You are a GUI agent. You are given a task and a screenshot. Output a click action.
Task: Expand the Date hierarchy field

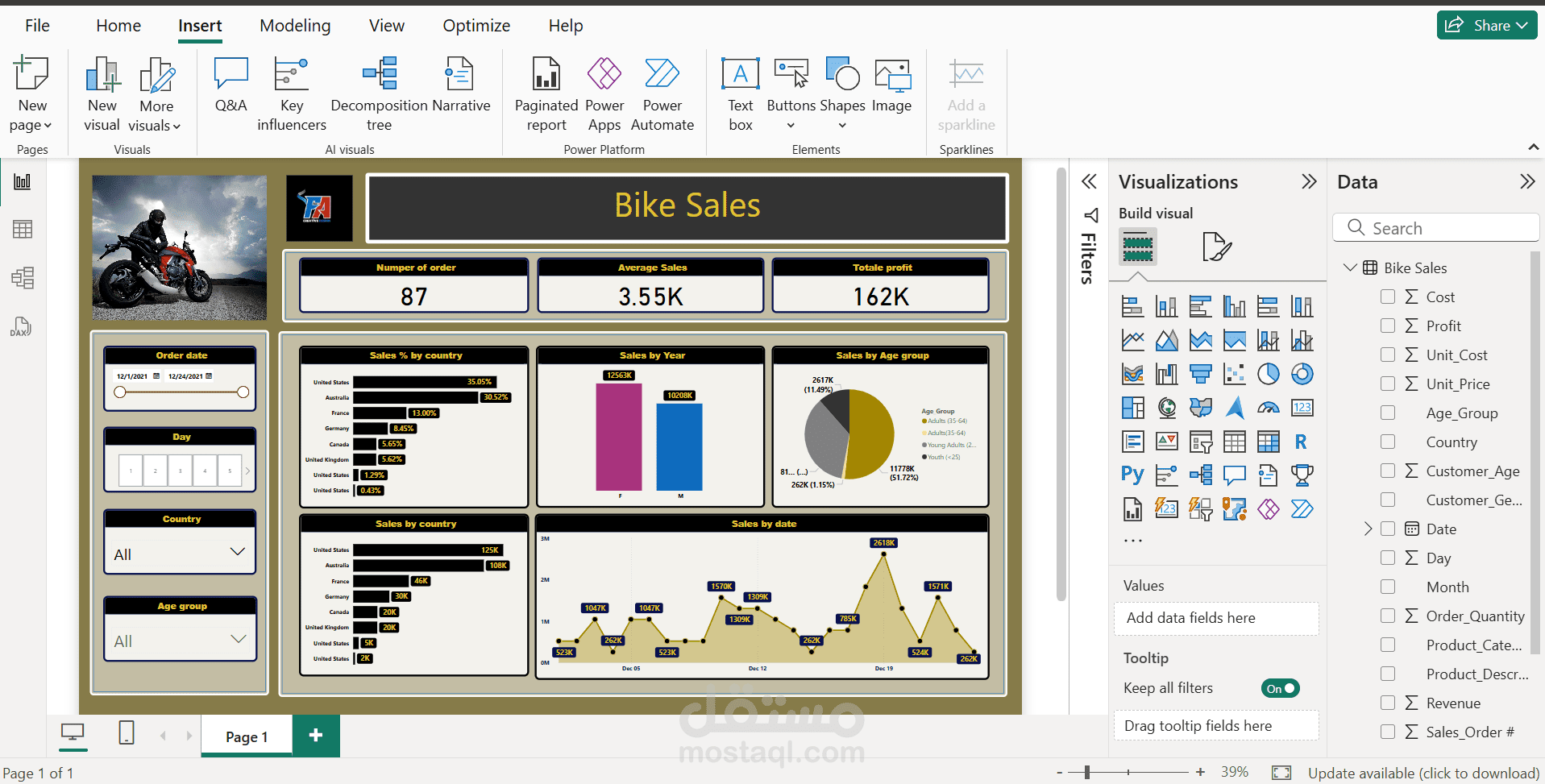(x=1368, y=529)
